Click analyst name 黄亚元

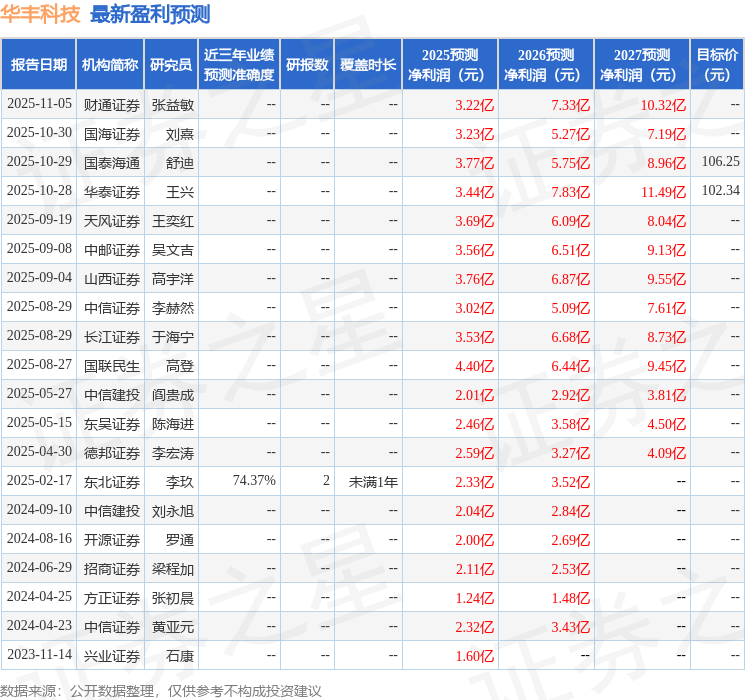[173, 627]
